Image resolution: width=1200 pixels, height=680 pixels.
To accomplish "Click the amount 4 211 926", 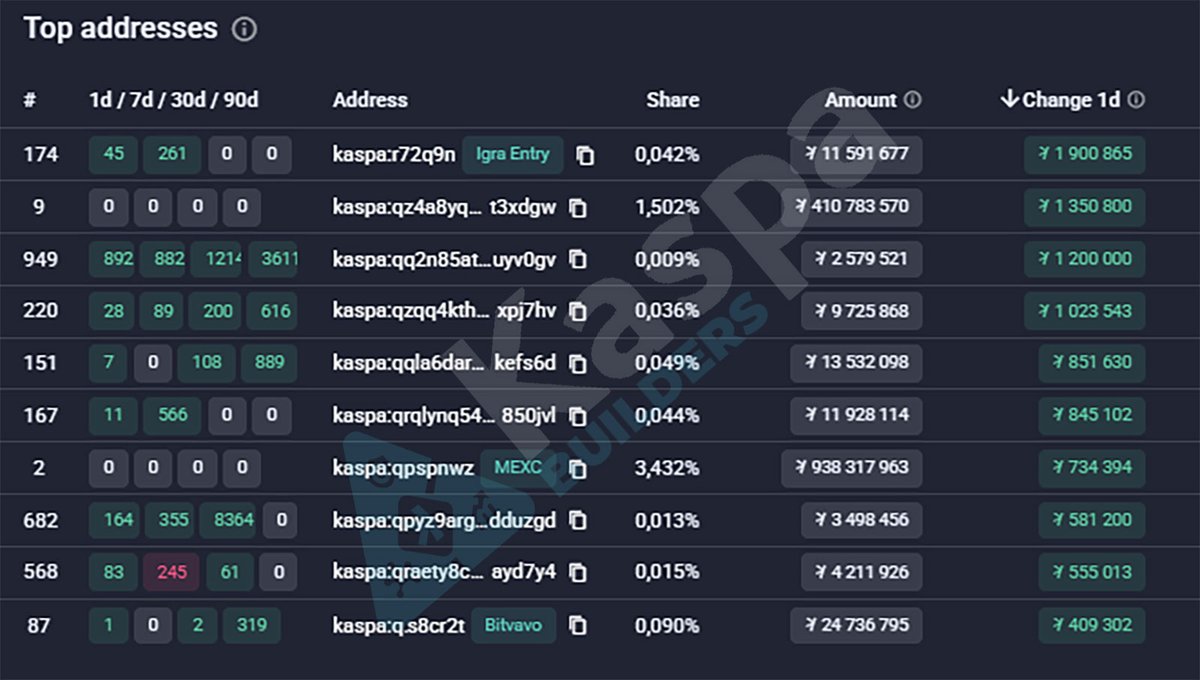I will [x=862, y=572].
